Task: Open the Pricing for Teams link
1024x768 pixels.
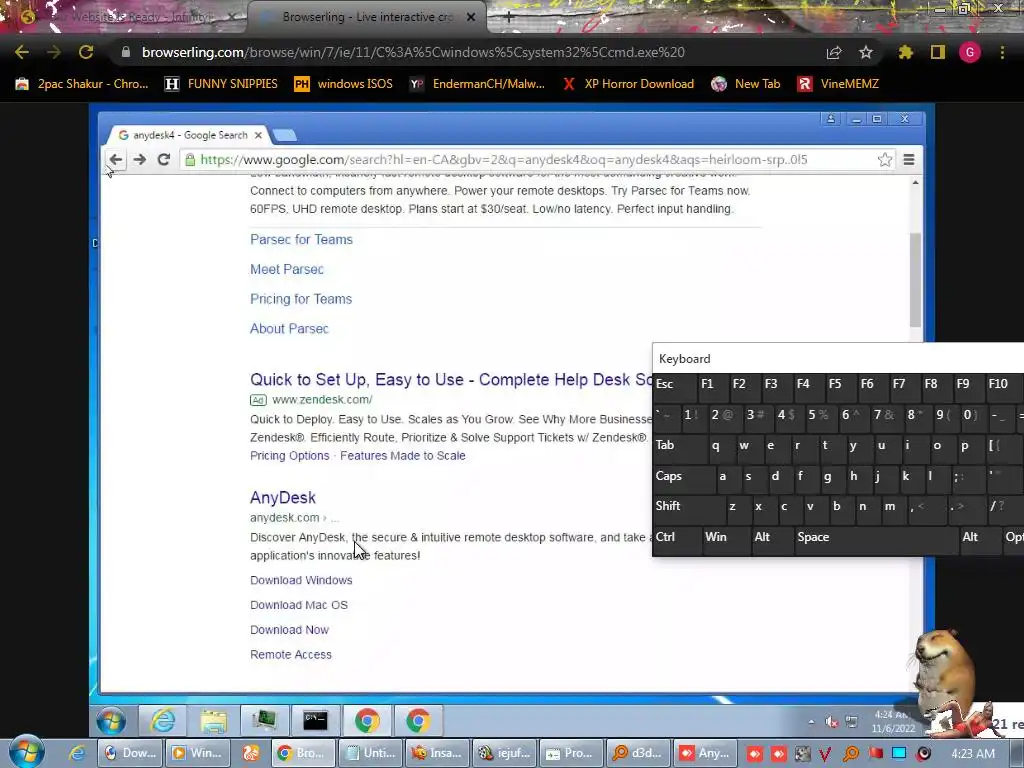Action: [x=301, y=298]
